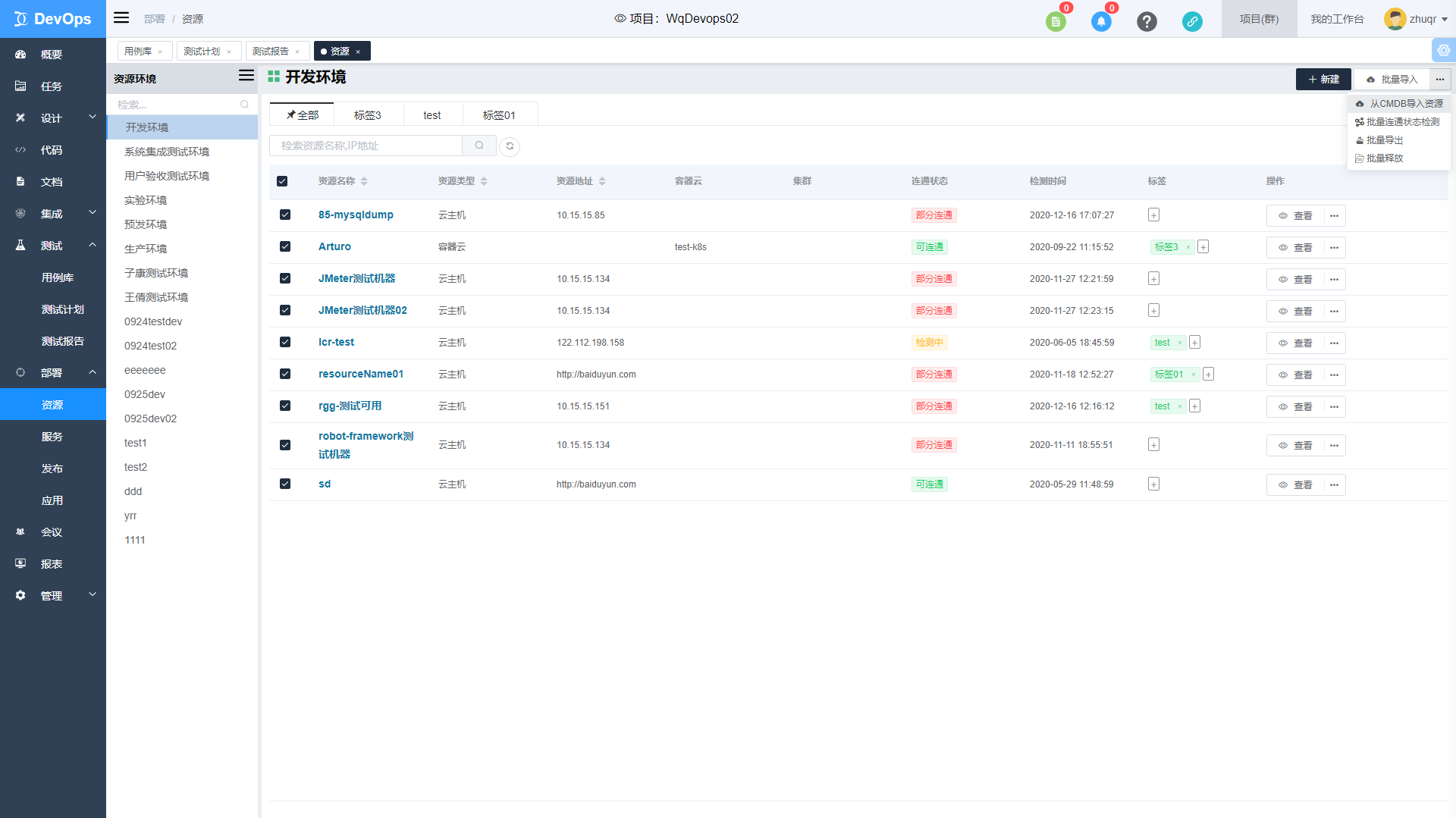
Task: Open the help question mark icon
Action: [1147, 21]
